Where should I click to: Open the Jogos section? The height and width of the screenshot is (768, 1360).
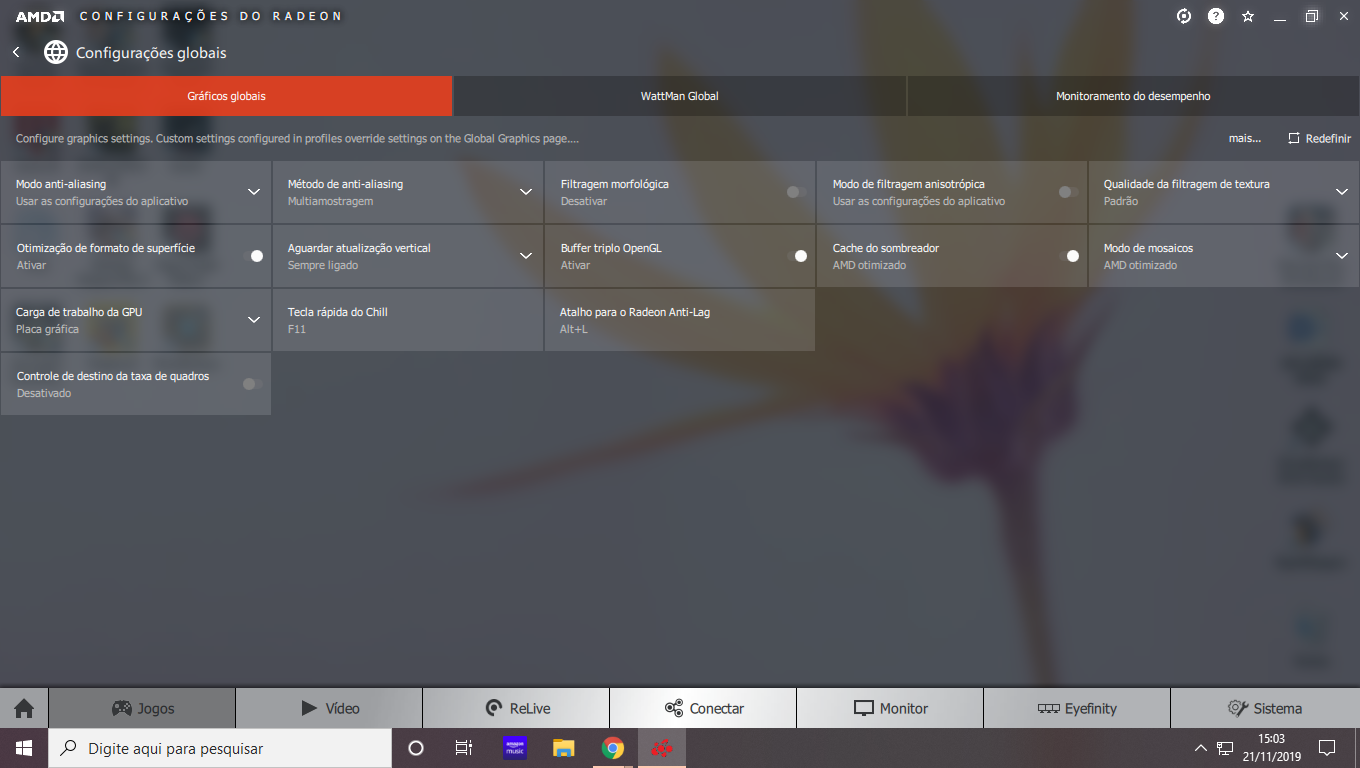[142, 708]
